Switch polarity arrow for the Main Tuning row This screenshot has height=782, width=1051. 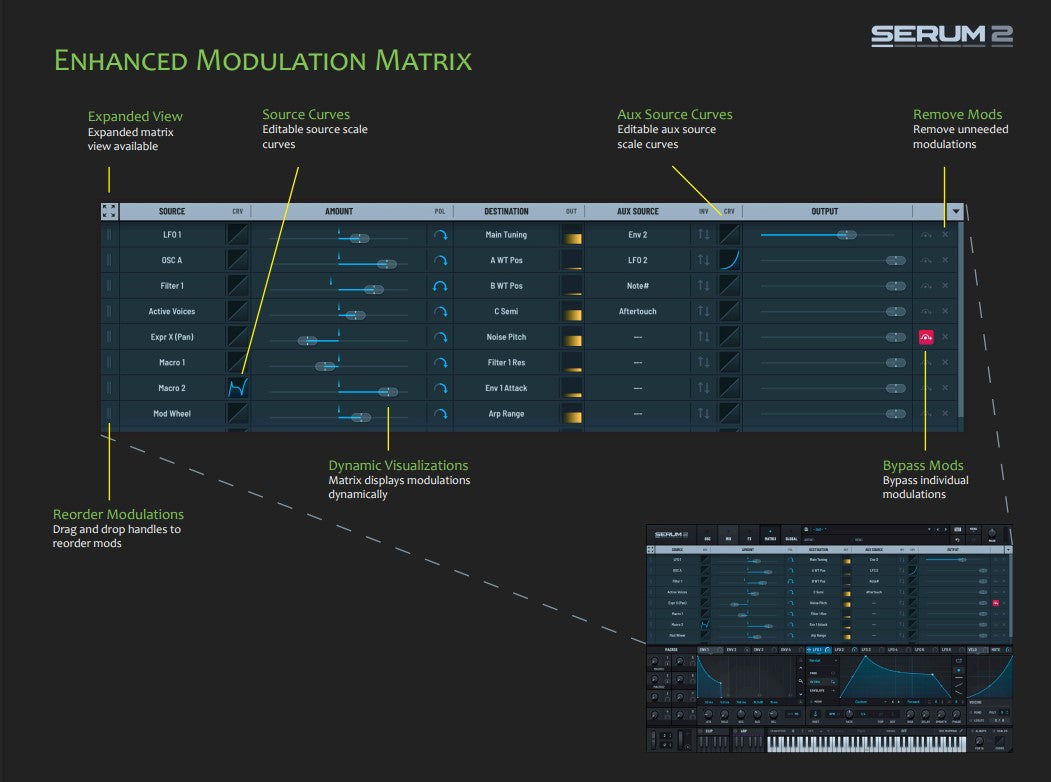pyautogui.click(x=440, y=235)
